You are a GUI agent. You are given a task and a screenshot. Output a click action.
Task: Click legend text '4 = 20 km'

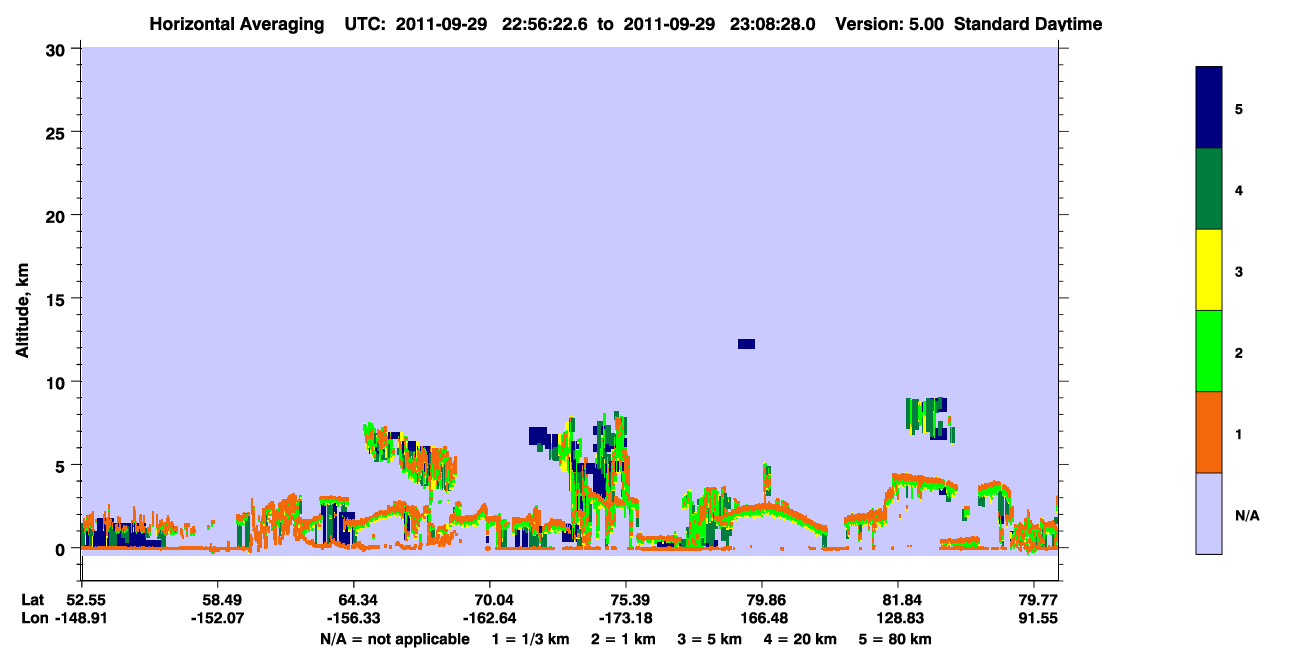(x=800, y=639)
